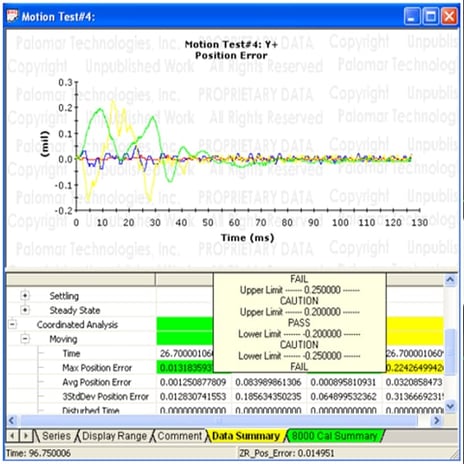Image resolution: width=464 pixels, height=464 pixels.
Task: Click the Time: 96.750006 status bar entry
Action: (38, 453)
